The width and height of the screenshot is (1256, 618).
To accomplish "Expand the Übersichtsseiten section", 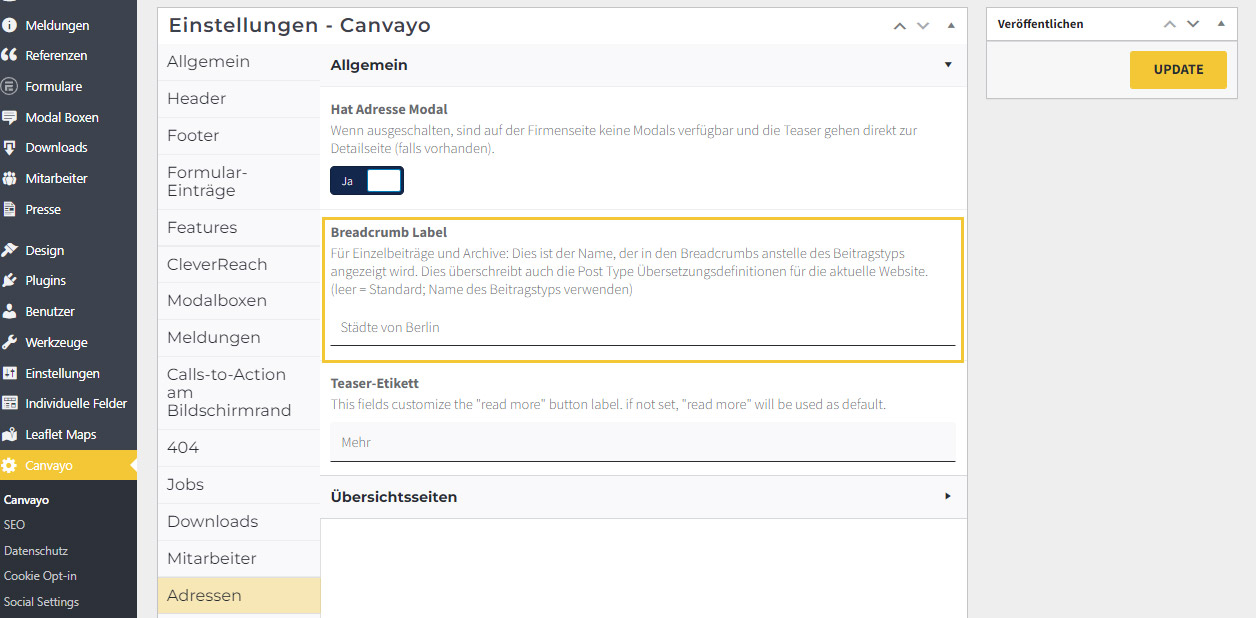I will click(x=947, y=497).
